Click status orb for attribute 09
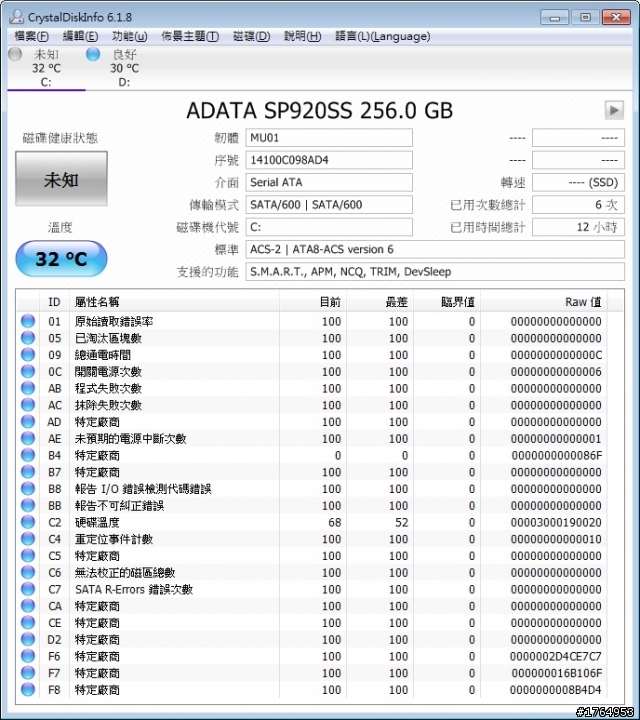The width and height of the screenshot is (640, 720). click(28, 354)
